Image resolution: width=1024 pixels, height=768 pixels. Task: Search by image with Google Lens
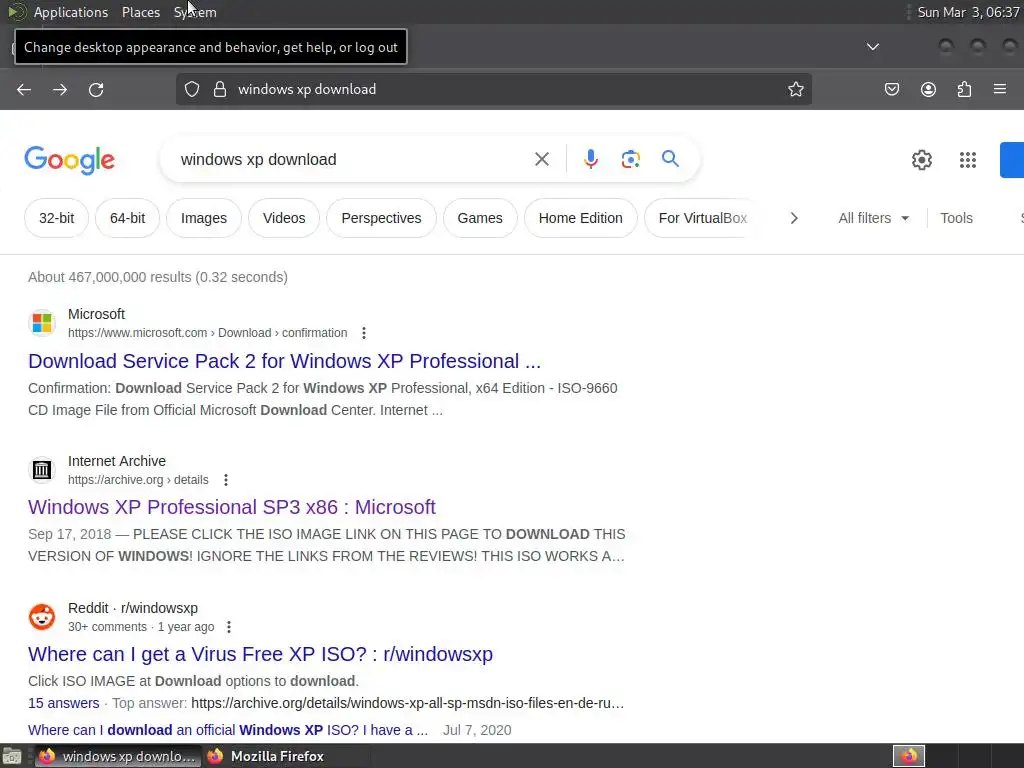click(x=630, y=159)
